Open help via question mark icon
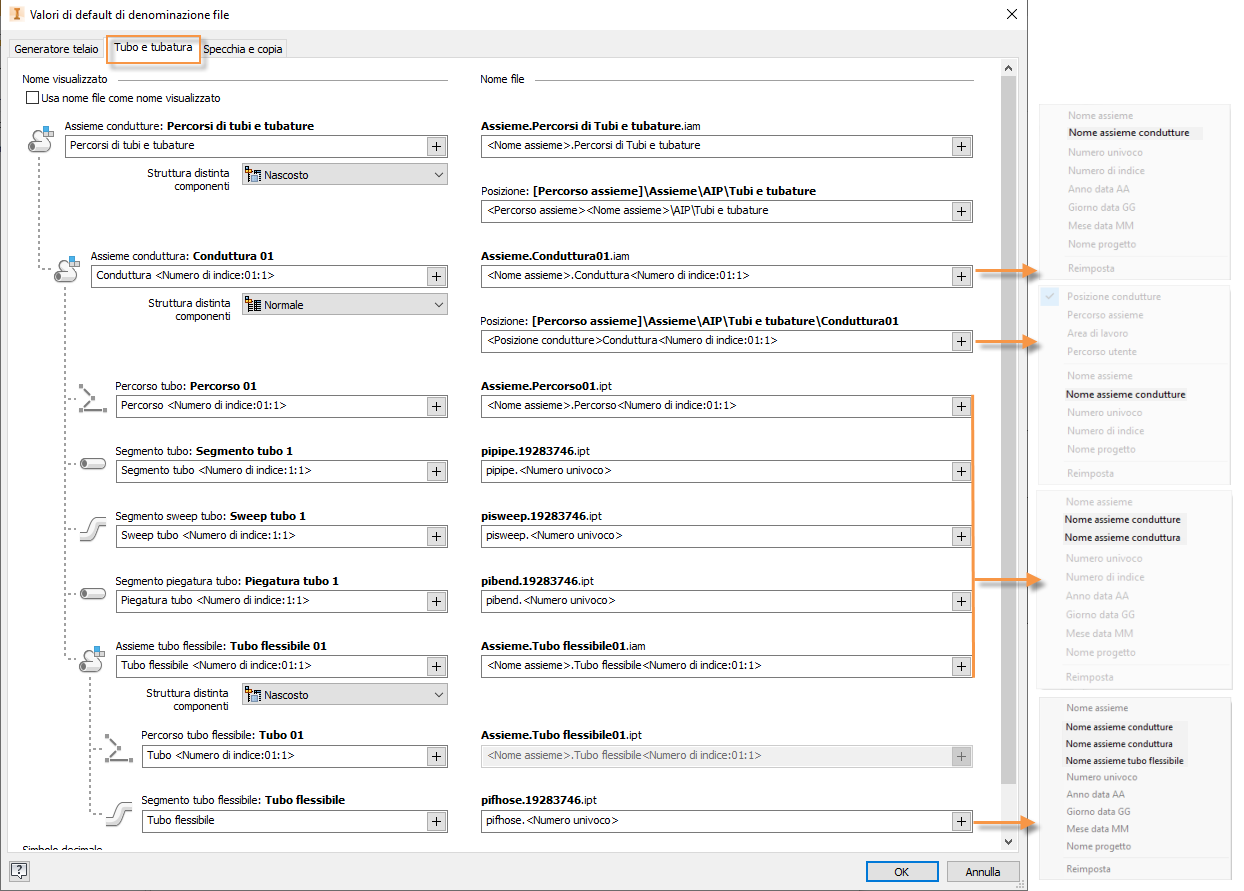 (19, 871)
